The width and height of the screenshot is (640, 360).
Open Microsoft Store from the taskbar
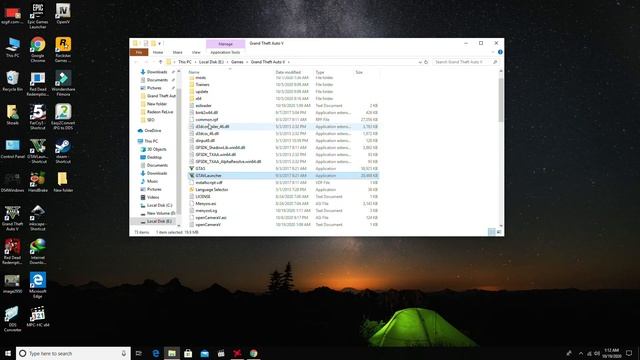point(188,353)
